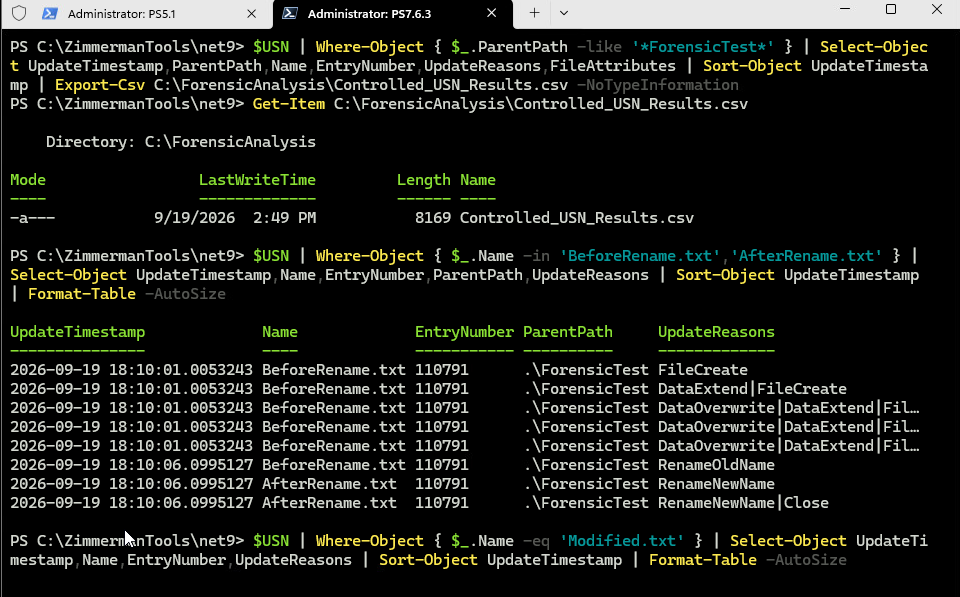Click BeforeRename.txt in the RenameOldName row
Viewport: 960px width, 597px height.
334,465
